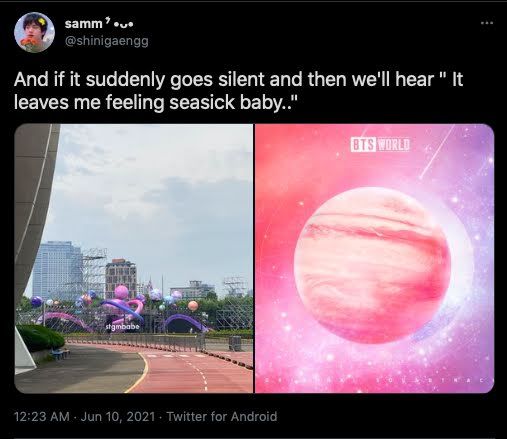Click the BTS WORLD logo on the album art
Viewport: 507px width, 439px height.
pyautogui.click(x=380, y=145)
